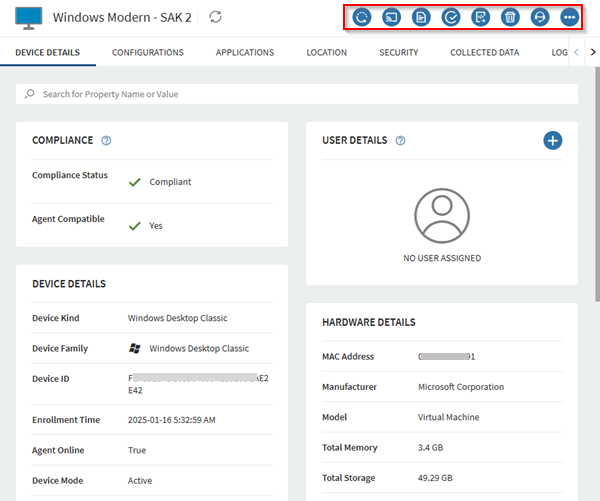The height and width of the screenshot is (501, 600).
Task: Start remote control via the cast screen icon
Action: (392, 17)
